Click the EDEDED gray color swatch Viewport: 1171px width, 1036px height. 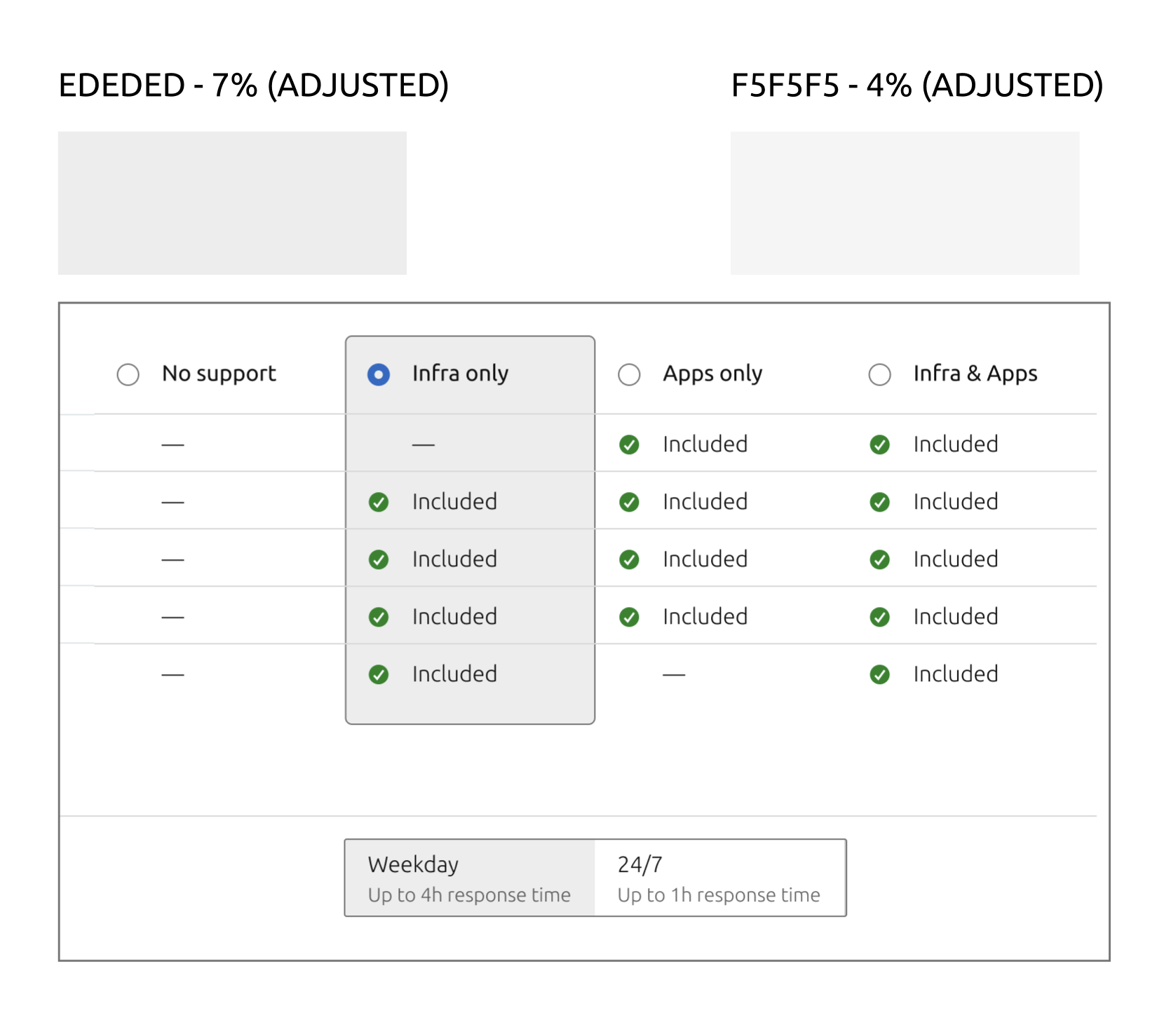click(232, 203)
